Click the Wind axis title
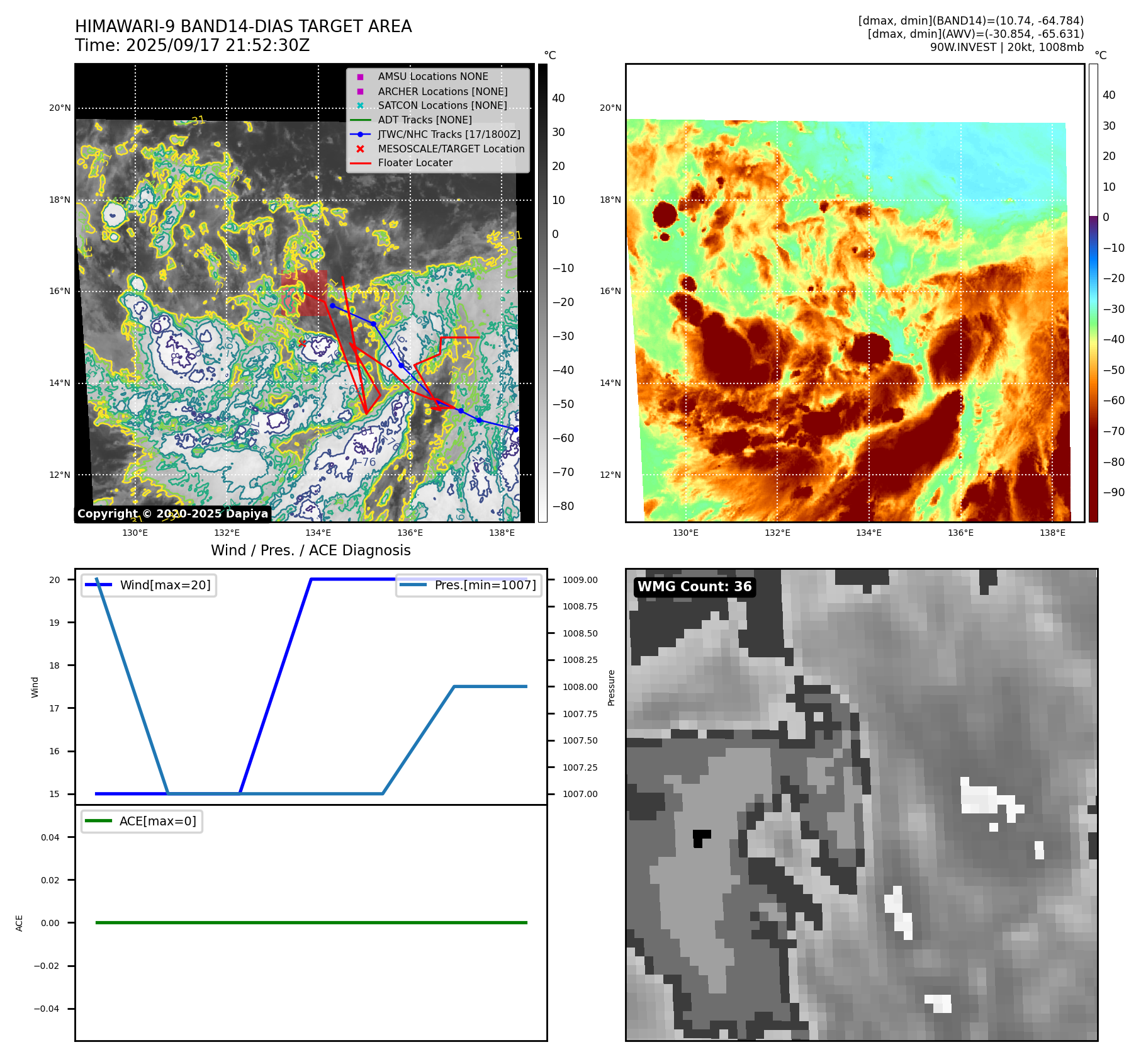 35,687
